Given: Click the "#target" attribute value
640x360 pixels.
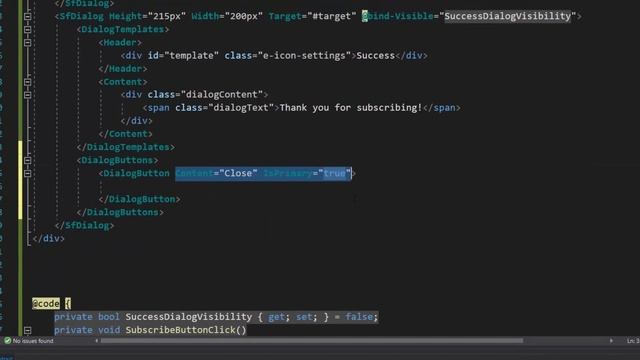Looking at the screenshot, I should click(331, 16).
